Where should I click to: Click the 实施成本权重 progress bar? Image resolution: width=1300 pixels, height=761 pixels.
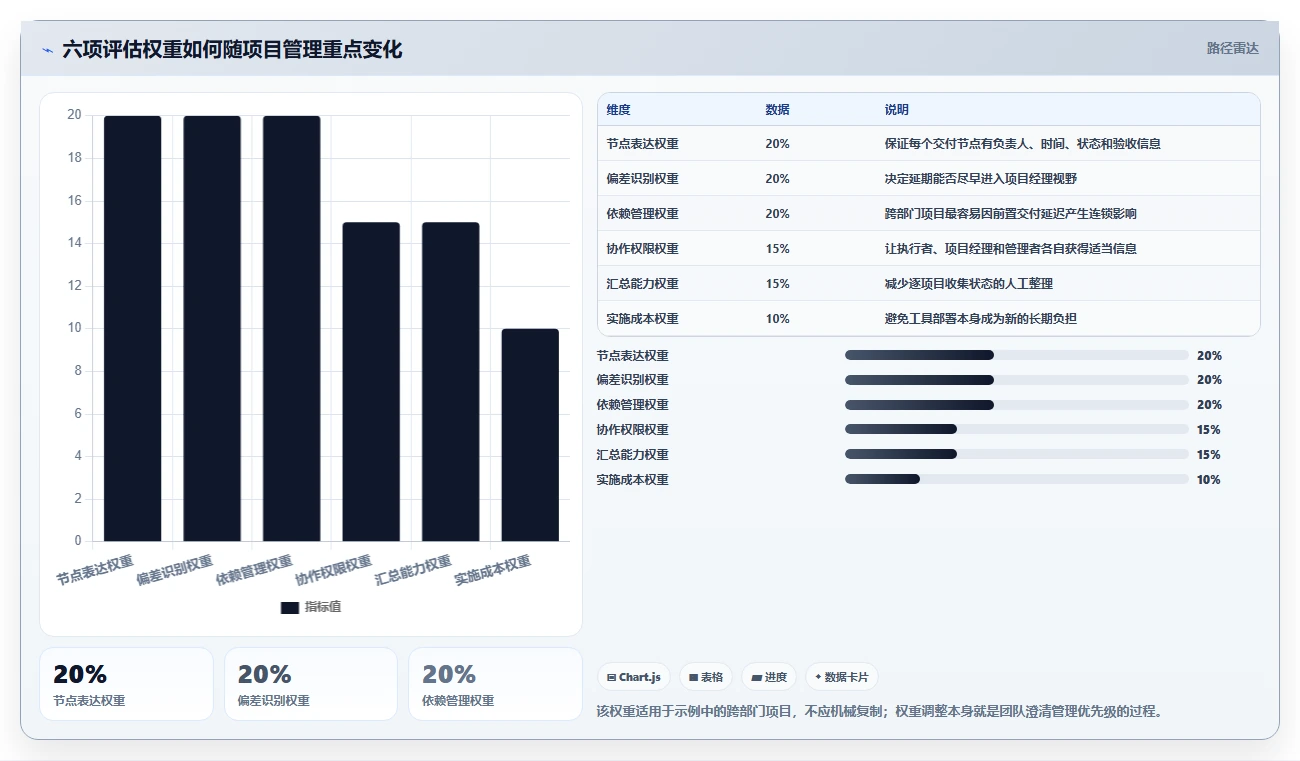pyautogui.click(x=1017, y=480)
